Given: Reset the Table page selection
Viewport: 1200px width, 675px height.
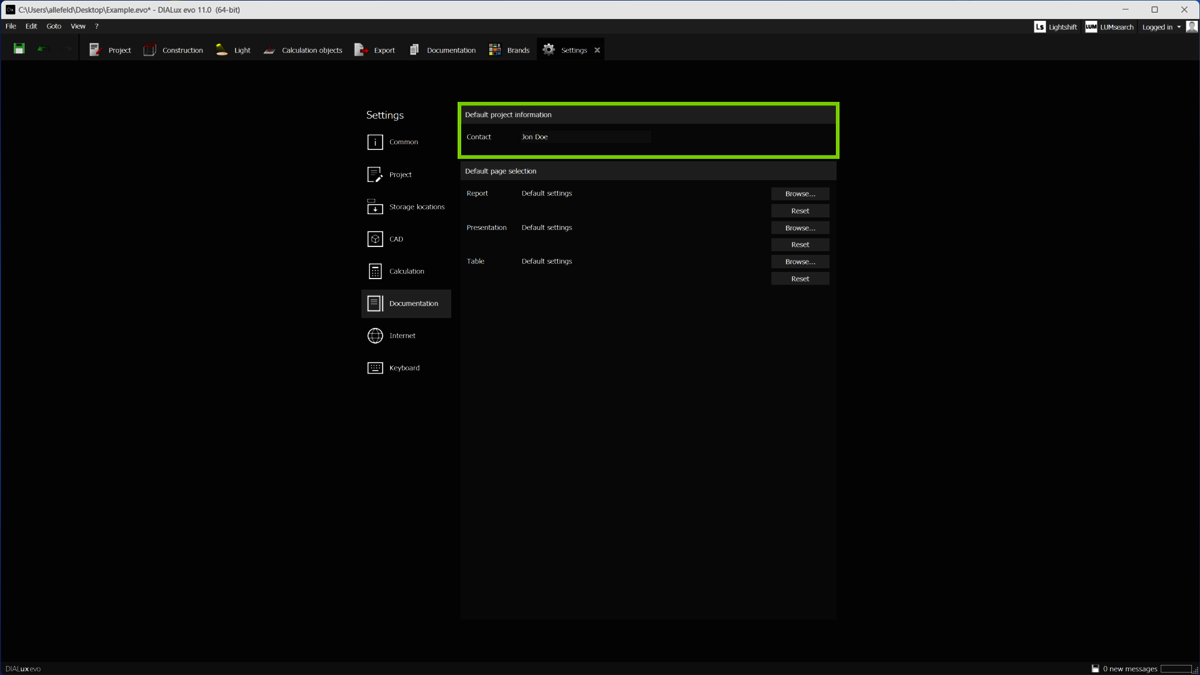Looking at the screenshot, I should (x=800, y=279).
